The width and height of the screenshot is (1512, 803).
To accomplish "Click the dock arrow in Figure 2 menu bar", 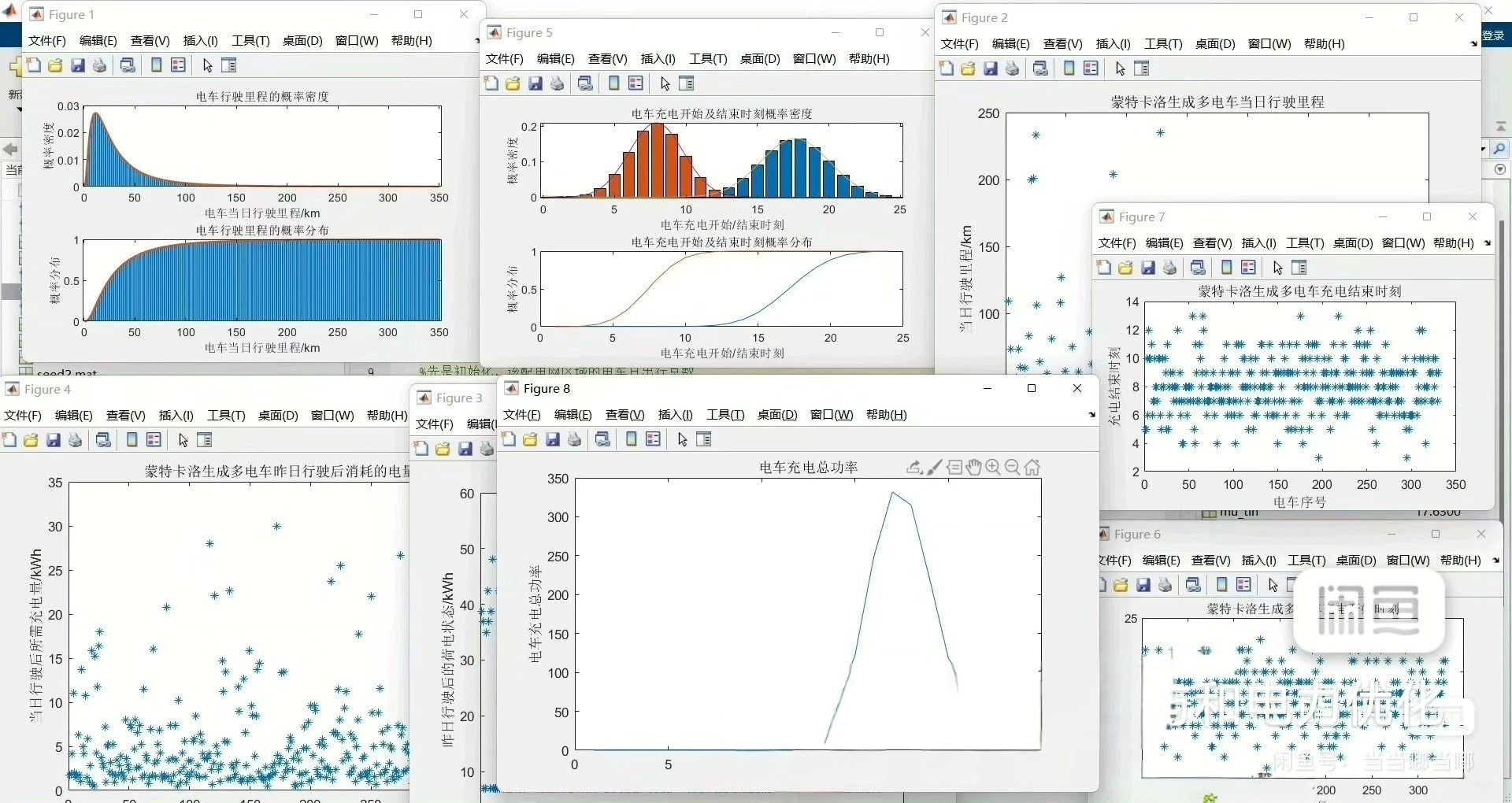I will tap(1473, 44).
